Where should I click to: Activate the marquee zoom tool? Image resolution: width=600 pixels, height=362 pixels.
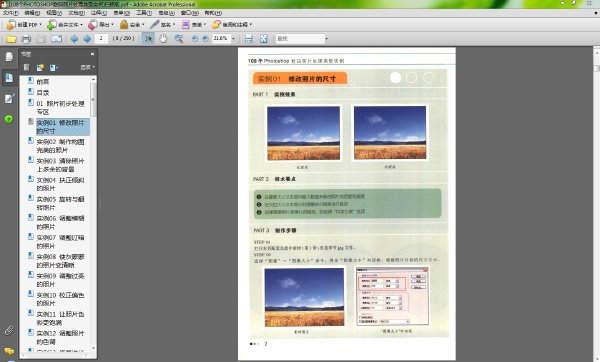click(178, 38)
